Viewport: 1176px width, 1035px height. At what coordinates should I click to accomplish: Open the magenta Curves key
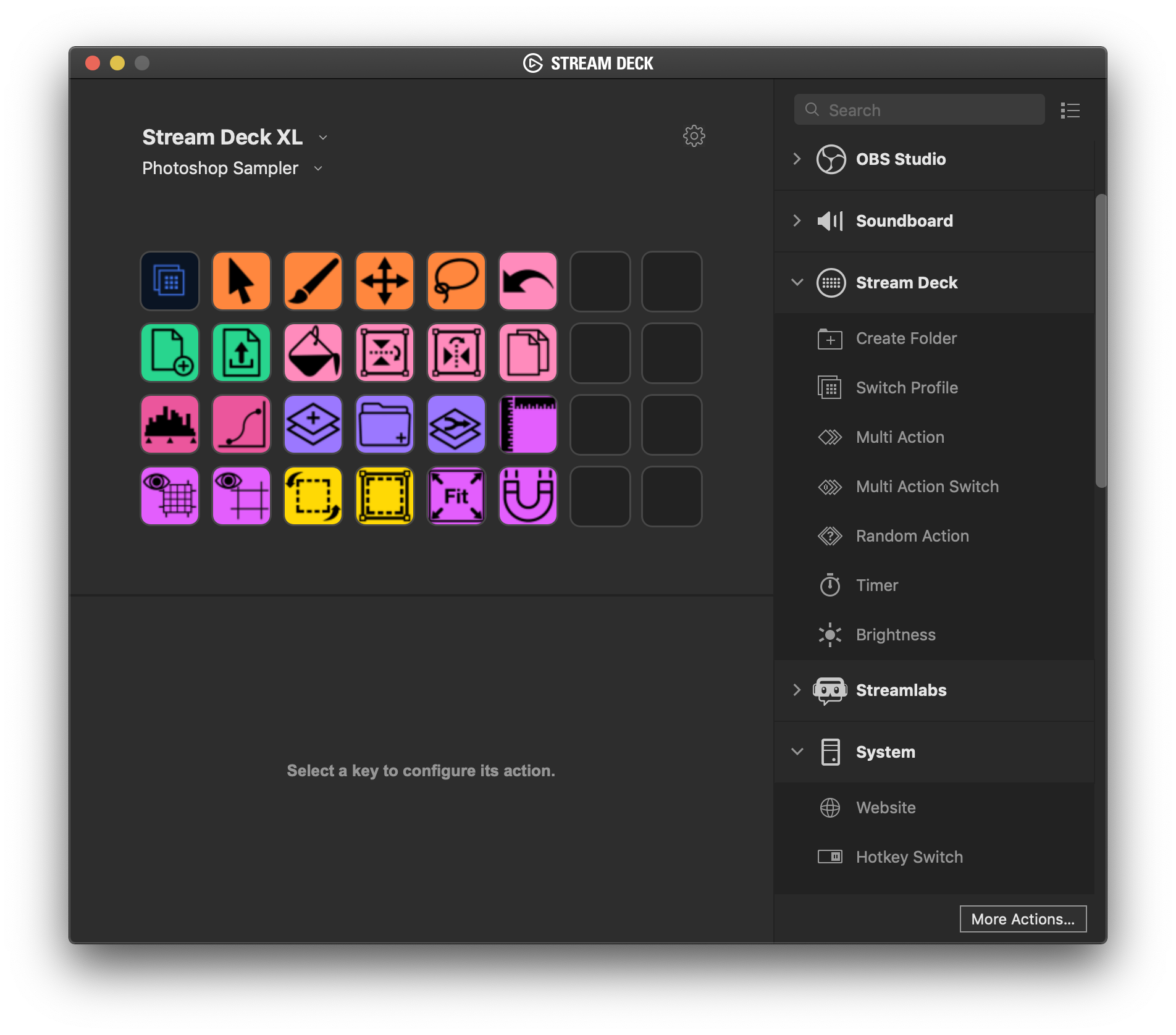[x=241, y=424]
